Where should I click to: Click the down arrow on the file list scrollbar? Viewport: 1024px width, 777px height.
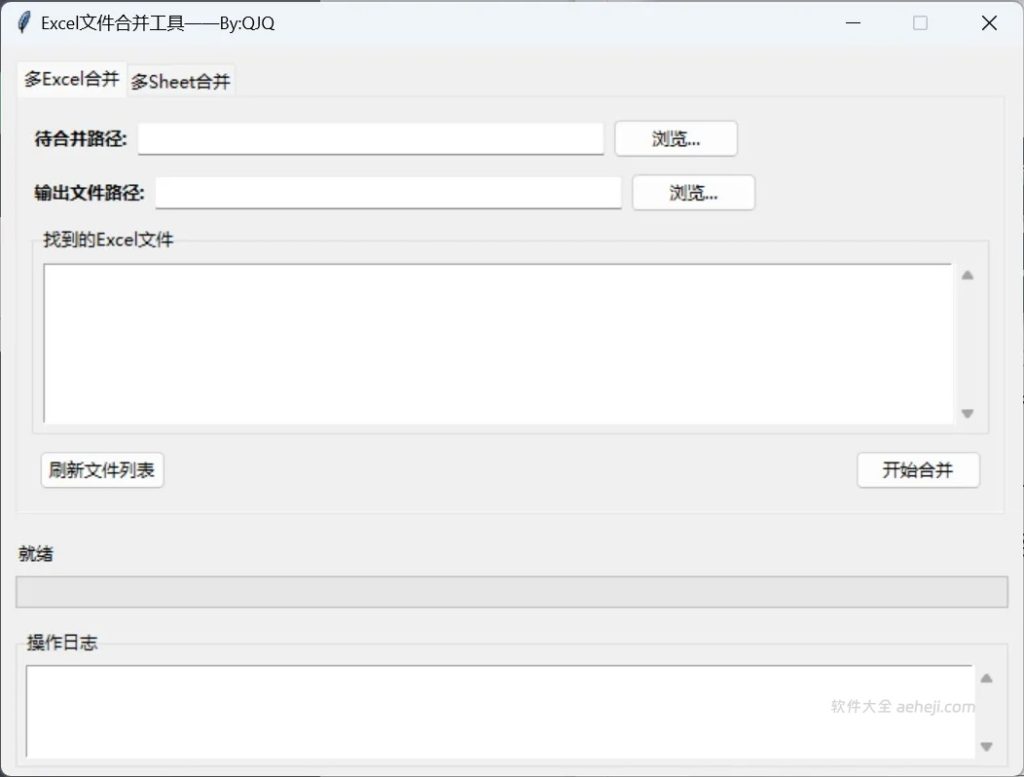tap(966, 412)
